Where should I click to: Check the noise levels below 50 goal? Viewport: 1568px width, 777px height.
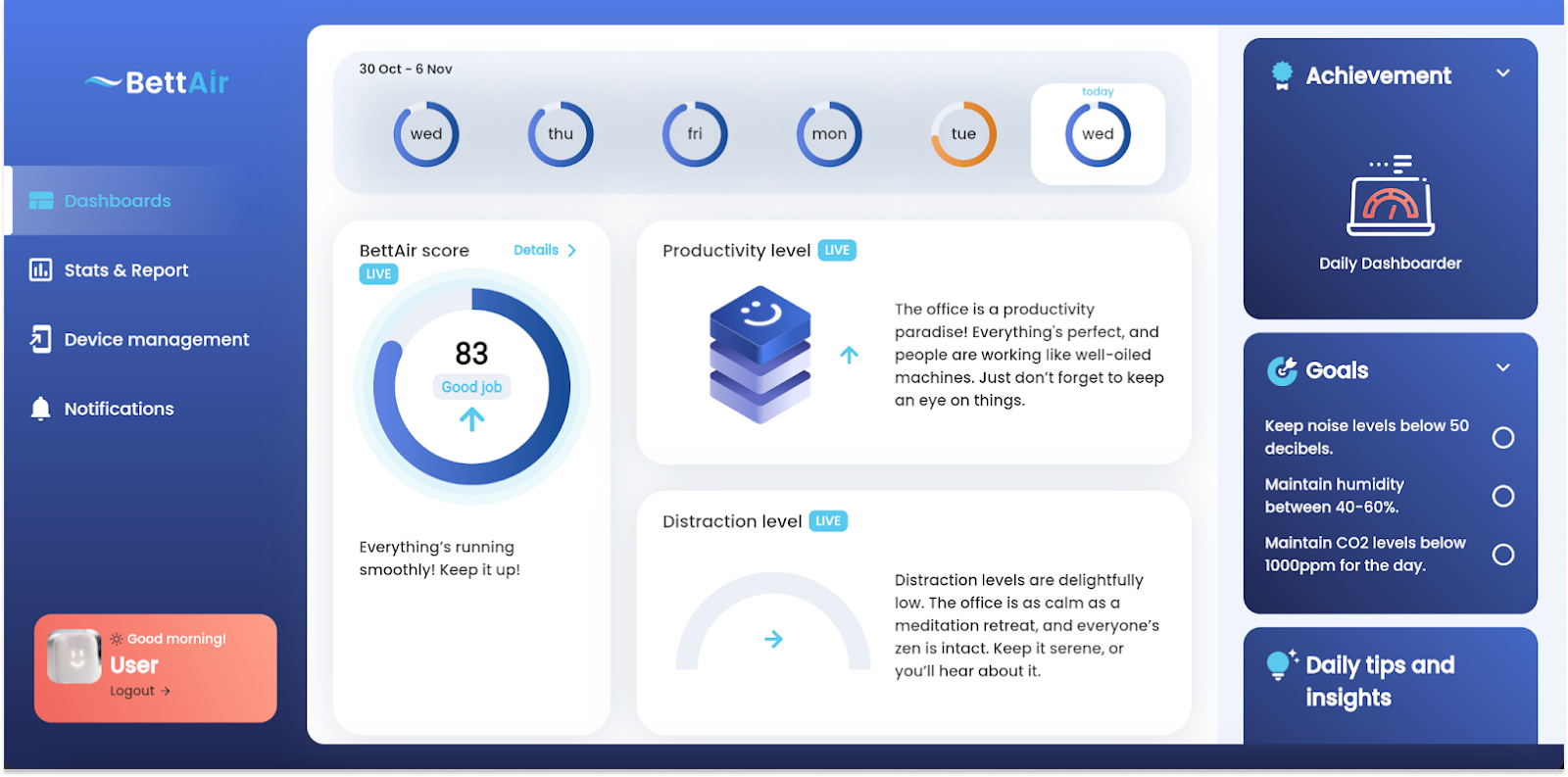[x=1503, y=437]
